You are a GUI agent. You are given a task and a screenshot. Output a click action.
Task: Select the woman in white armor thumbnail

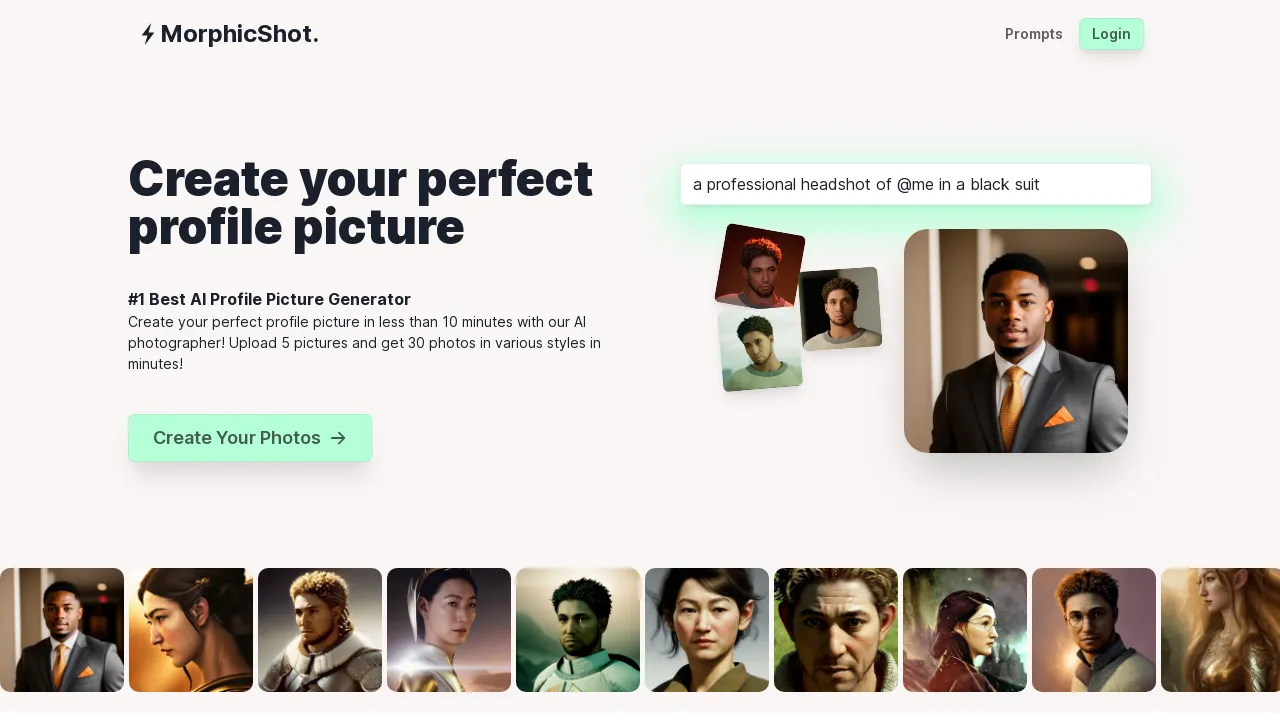click(x=448, y=629)
